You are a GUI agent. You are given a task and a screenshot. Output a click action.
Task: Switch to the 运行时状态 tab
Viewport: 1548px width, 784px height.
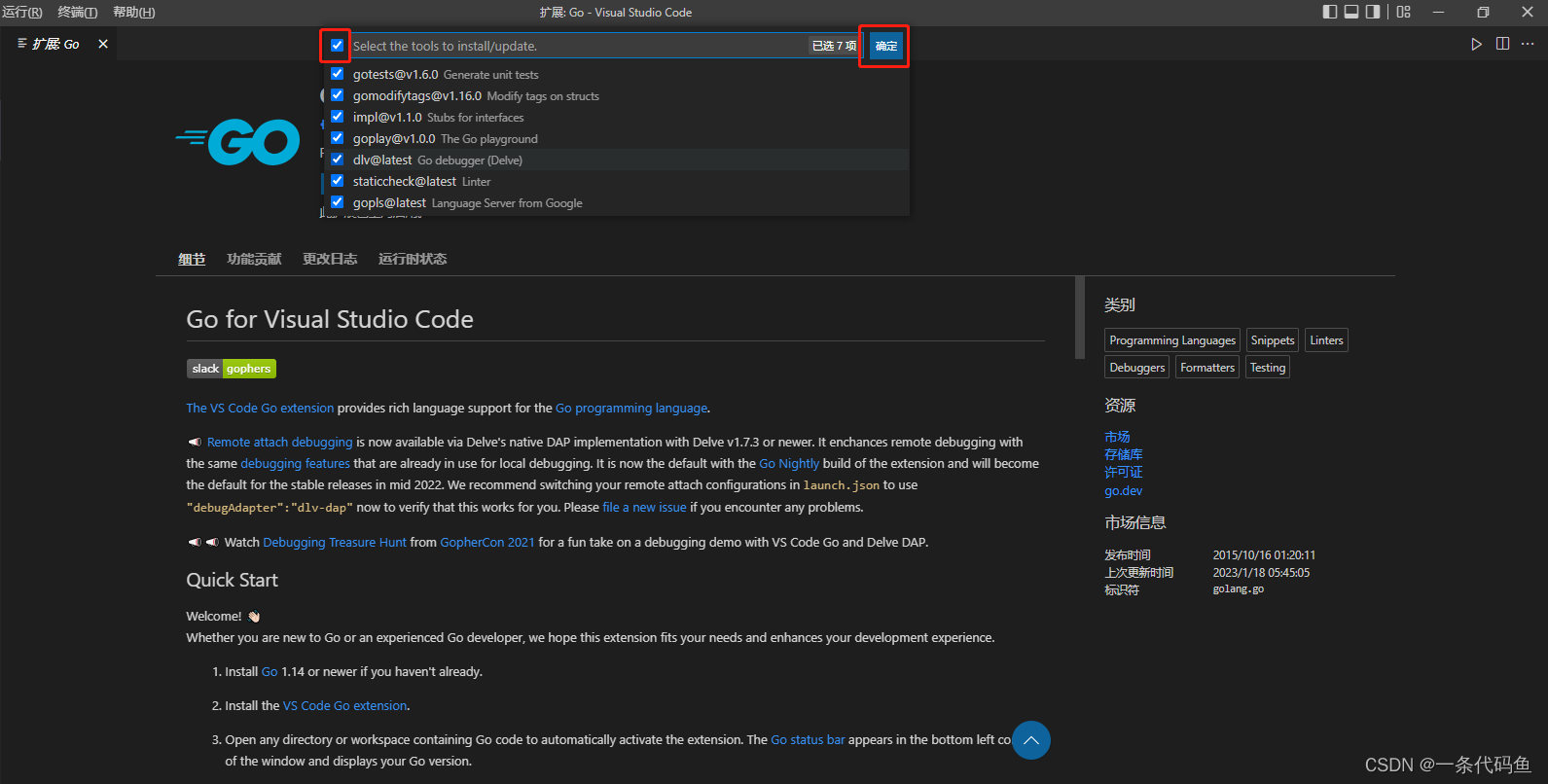(x=413, y=259)
